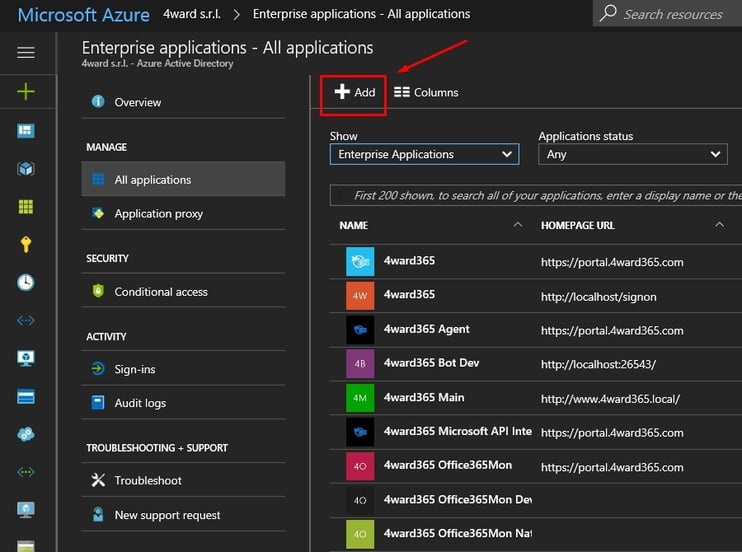This screenshot has height=552, width=742.
Task: Open the virtual machine monitor sidebar icon
Action: tap(26, 358)
